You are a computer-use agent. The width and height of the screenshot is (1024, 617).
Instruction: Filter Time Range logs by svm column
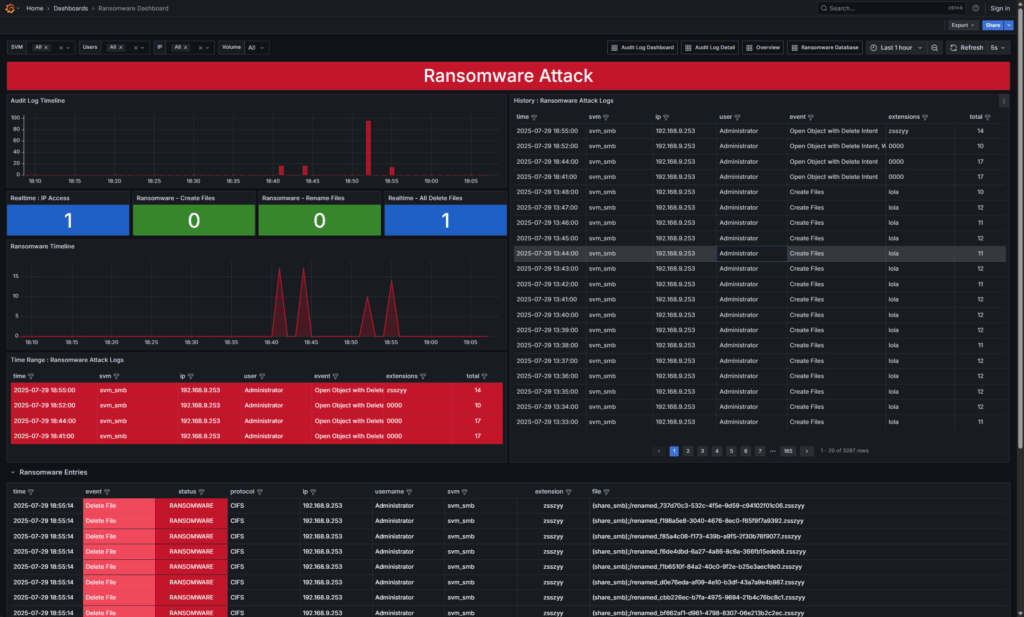(116, 377)
